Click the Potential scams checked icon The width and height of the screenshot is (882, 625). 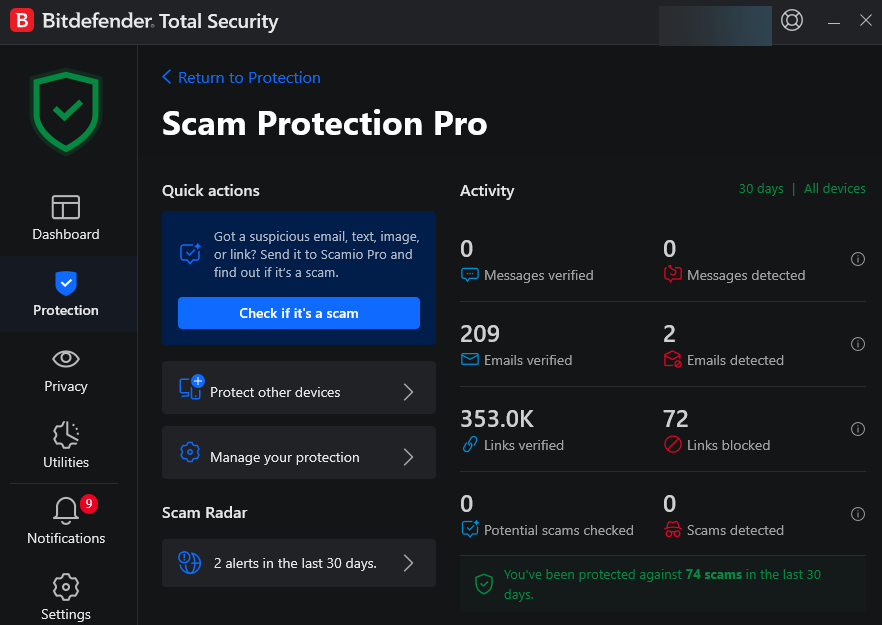tap(470, 529)
